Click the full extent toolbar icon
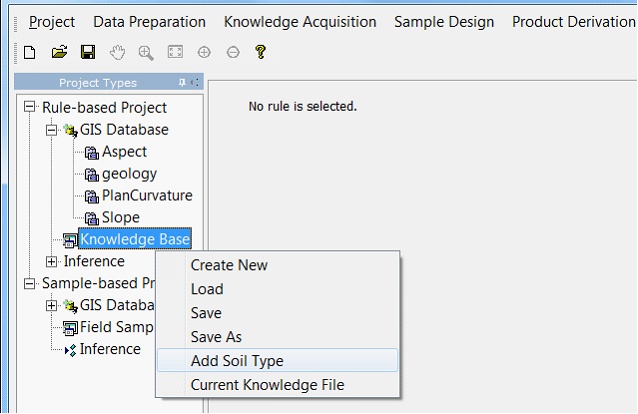Viewport: 638px width, 414px height. coord(175,52)
